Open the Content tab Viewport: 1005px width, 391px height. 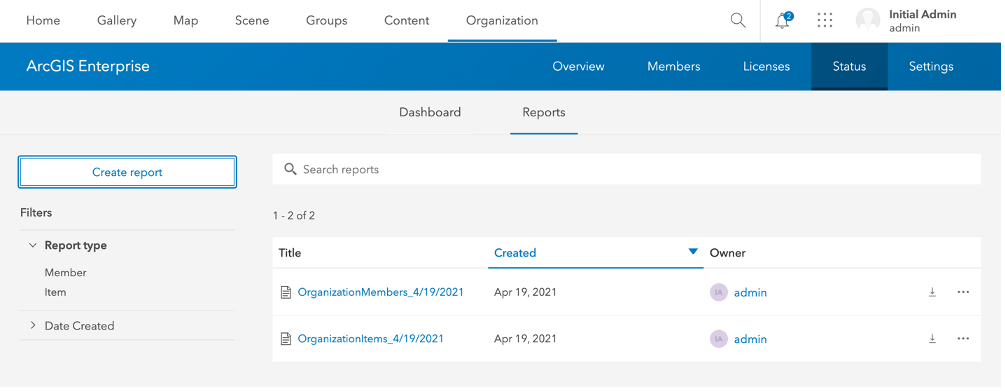pos(406,21)
